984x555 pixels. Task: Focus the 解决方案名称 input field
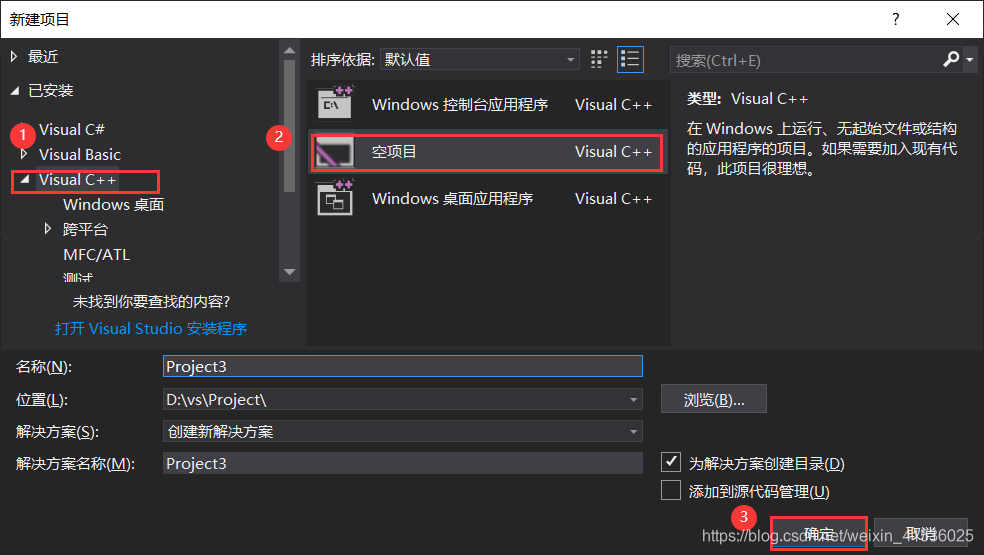(x=403, y=463)
